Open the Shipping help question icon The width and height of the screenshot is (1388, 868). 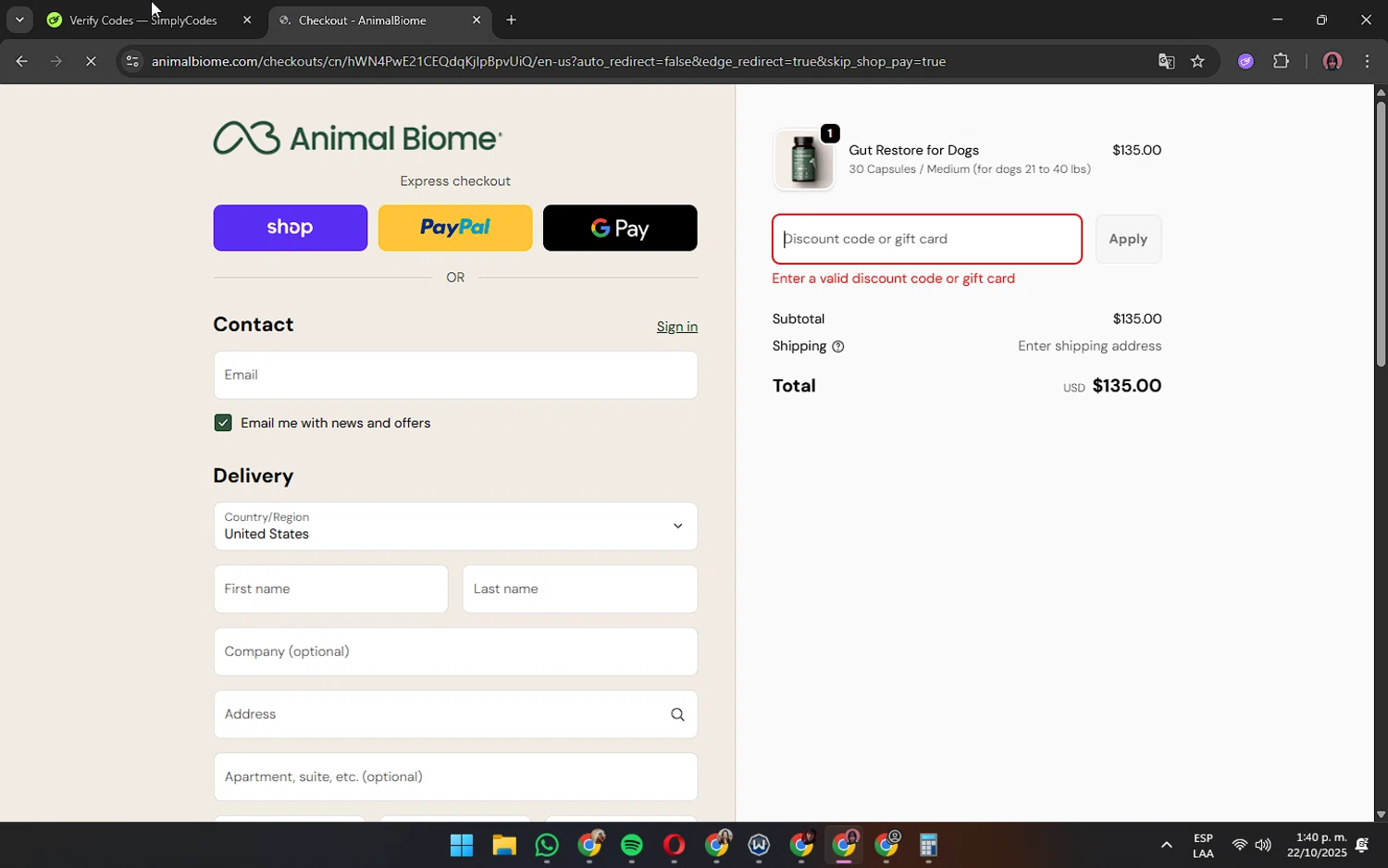(x=838, y=347)
